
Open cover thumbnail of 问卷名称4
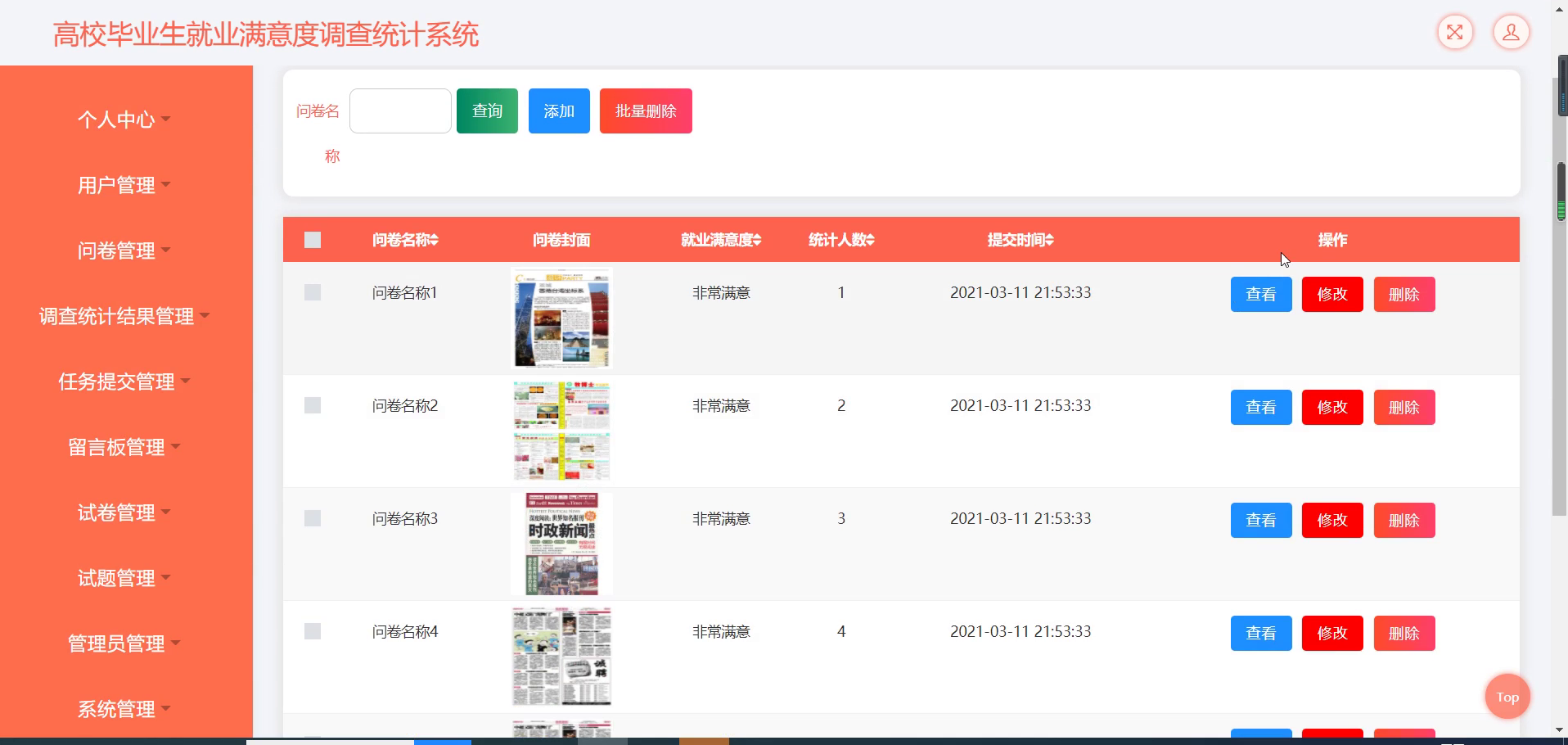point(561,657)
